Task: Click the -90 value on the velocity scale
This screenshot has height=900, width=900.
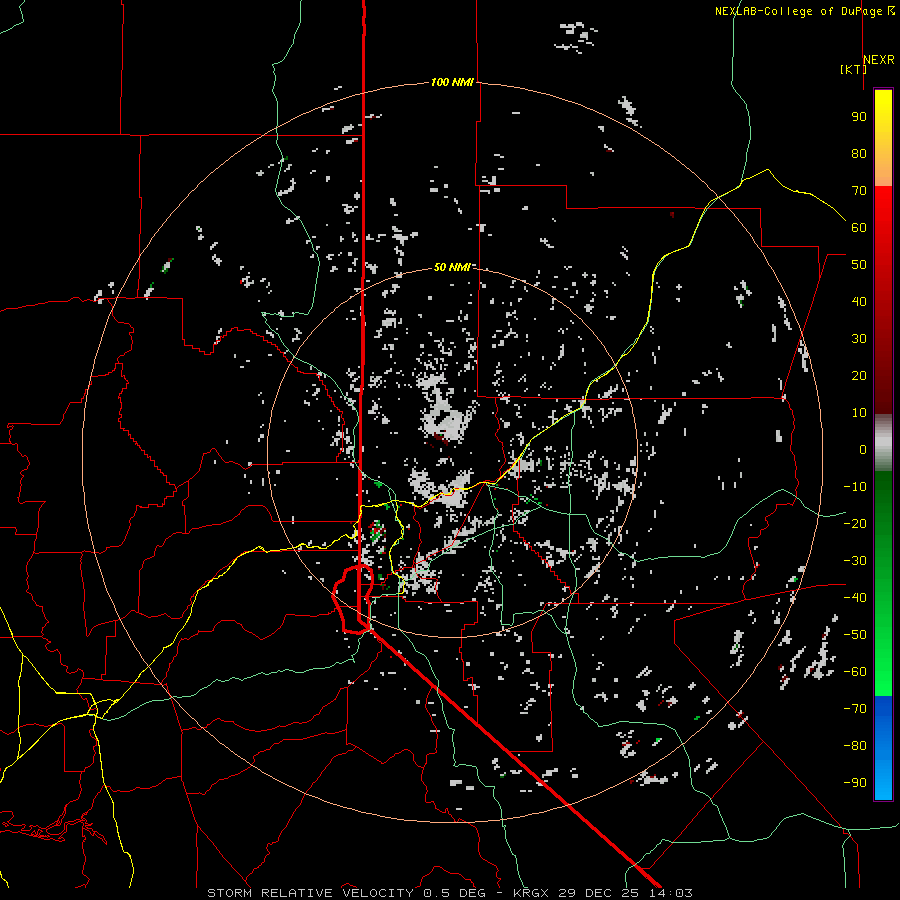Action: pos(855,783)
